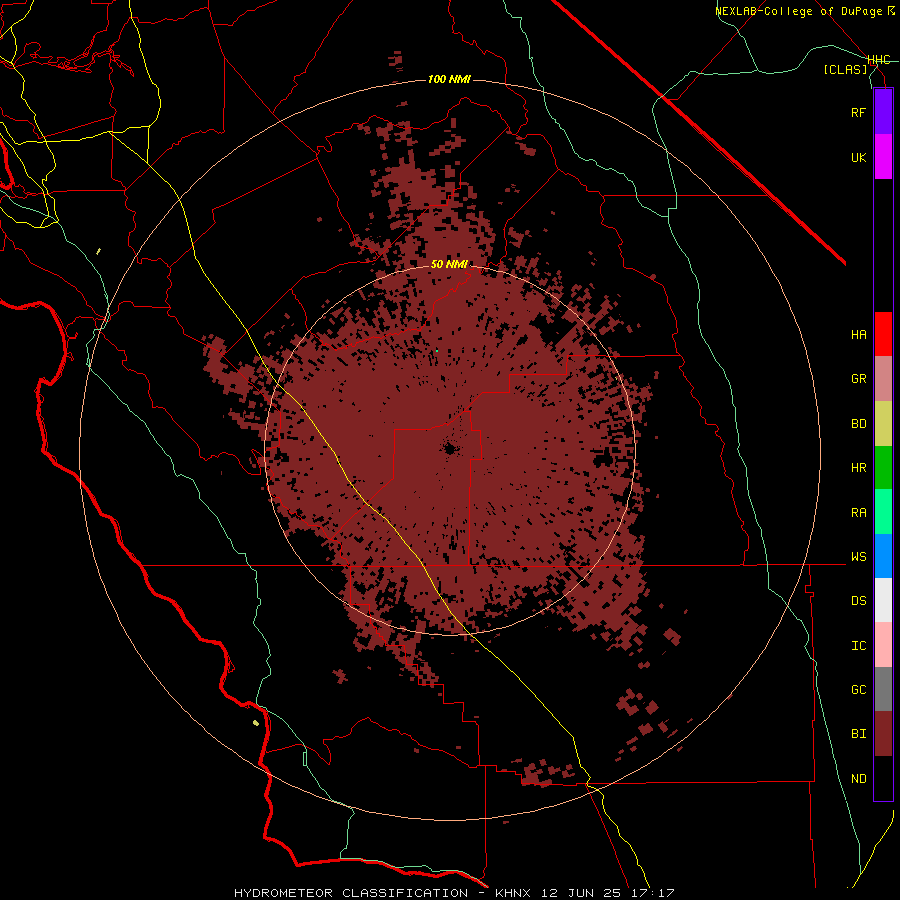Click the GR pink-brown legend swatch
Viewport: 900px width, 900px height.
click(883, 379)
